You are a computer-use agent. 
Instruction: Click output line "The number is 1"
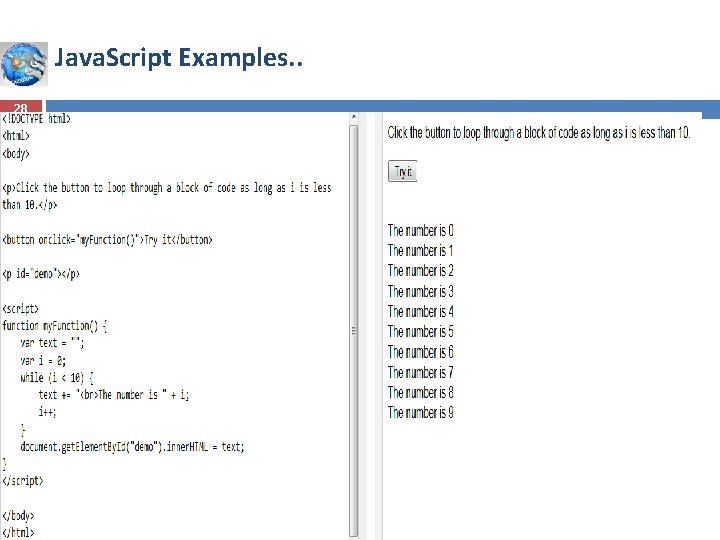[x=421, y=250]
